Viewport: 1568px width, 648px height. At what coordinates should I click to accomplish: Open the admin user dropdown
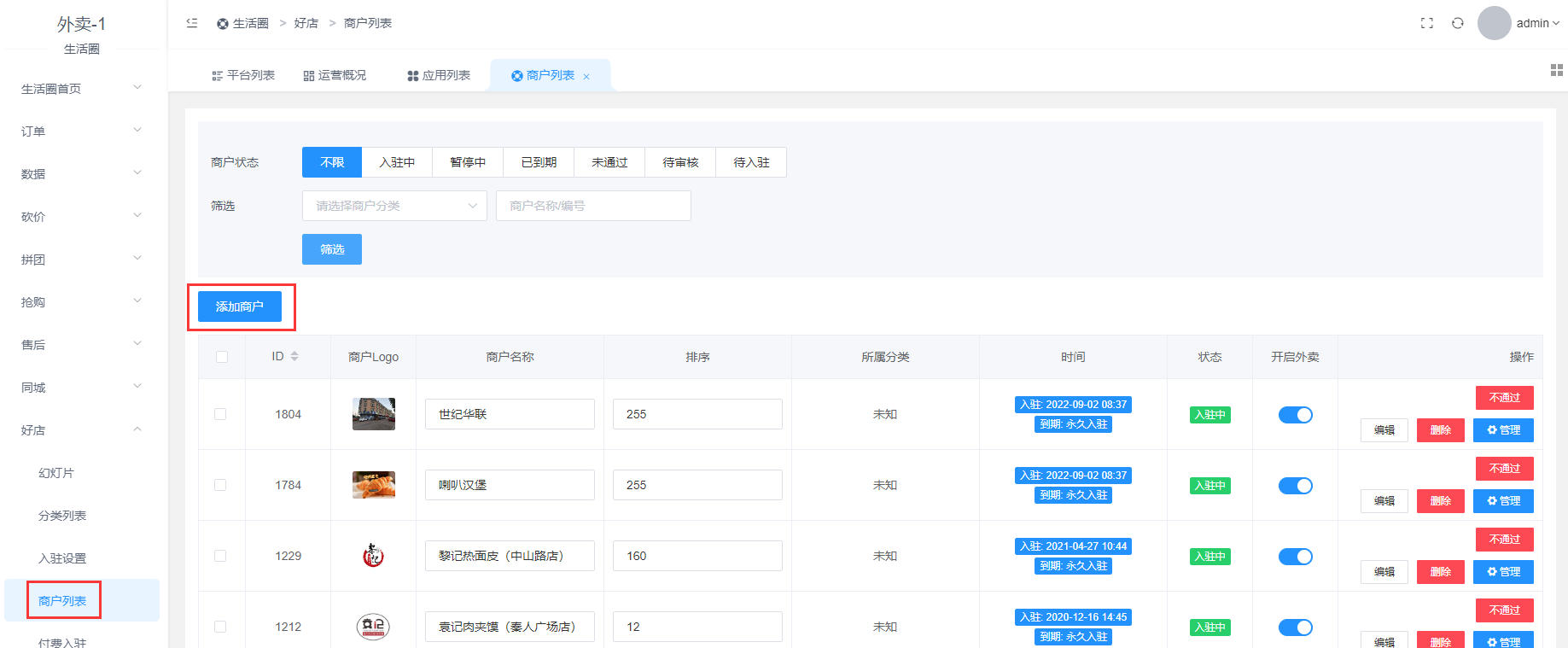(1537, 23)
